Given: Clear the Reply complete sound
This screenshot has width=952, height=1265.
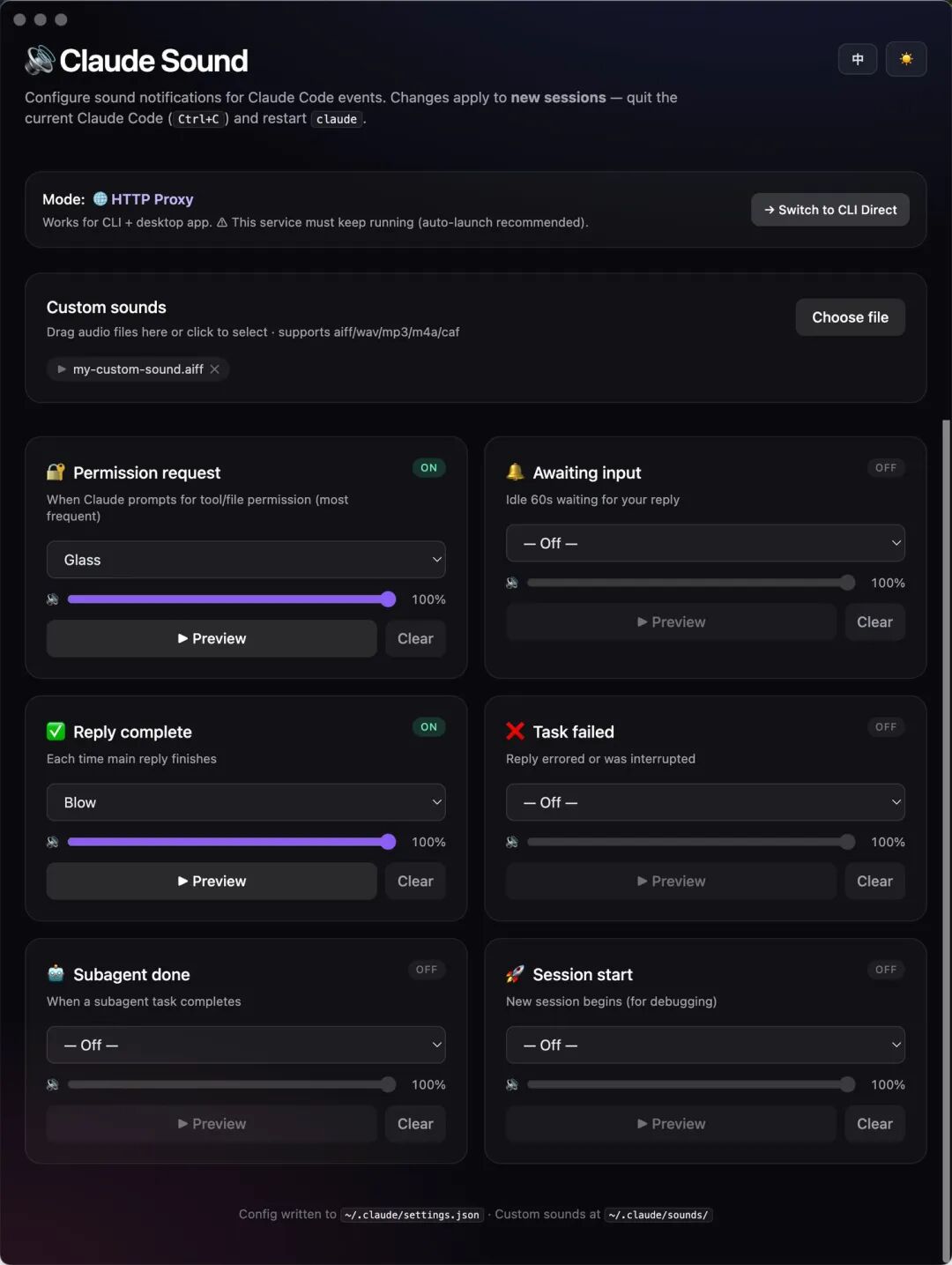Looking at the screenshot, I should (x=415, y=881).
